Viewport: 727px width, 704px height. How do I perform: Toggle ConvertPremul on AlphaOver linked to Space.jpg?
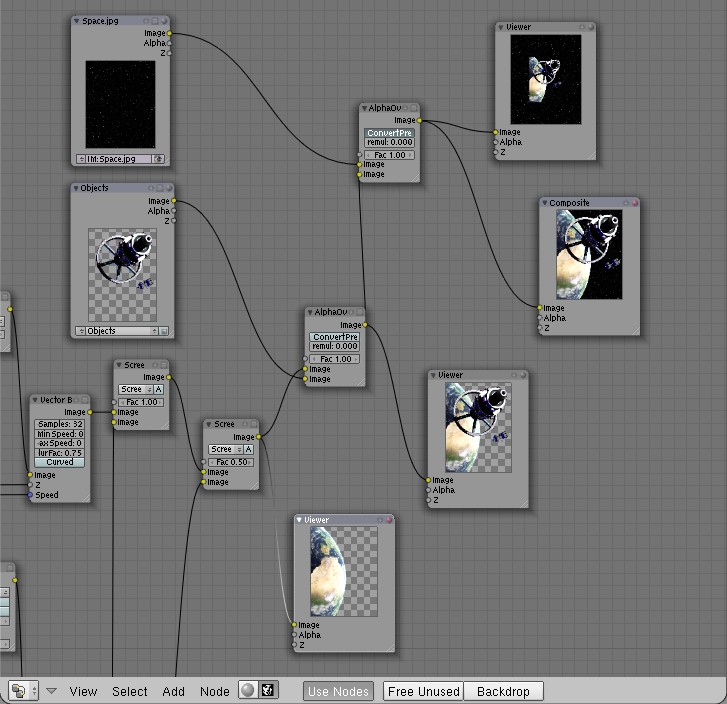point(389,133)
